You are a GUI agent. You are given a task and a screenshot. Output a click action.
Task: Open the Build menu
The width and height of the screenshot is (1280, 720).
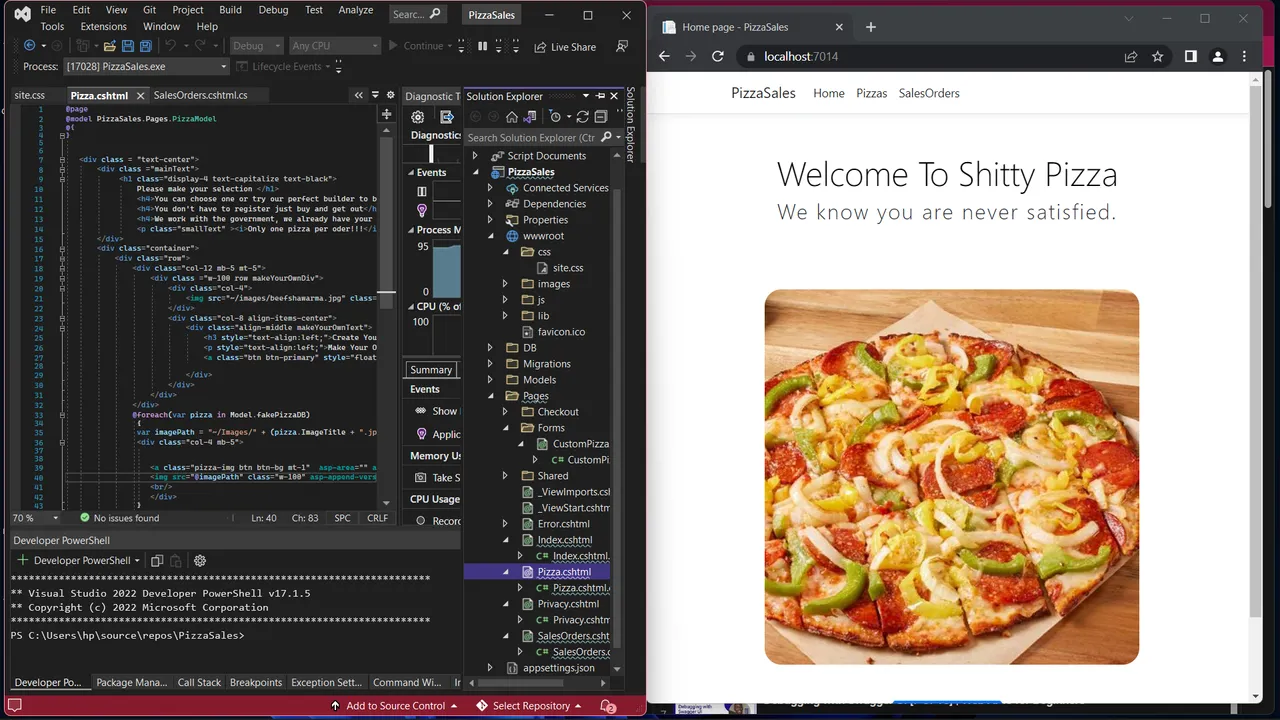[230, 10]
